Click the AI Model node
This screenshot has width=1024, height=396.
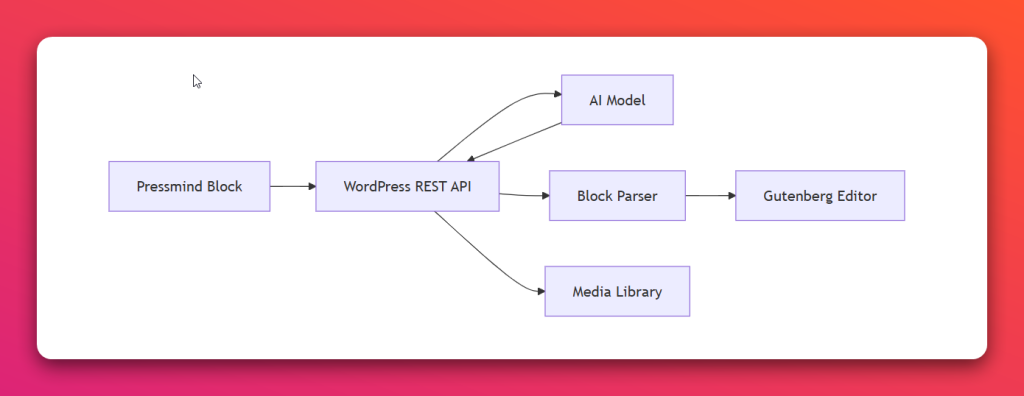pyautogui.click(x=617, y=100)
